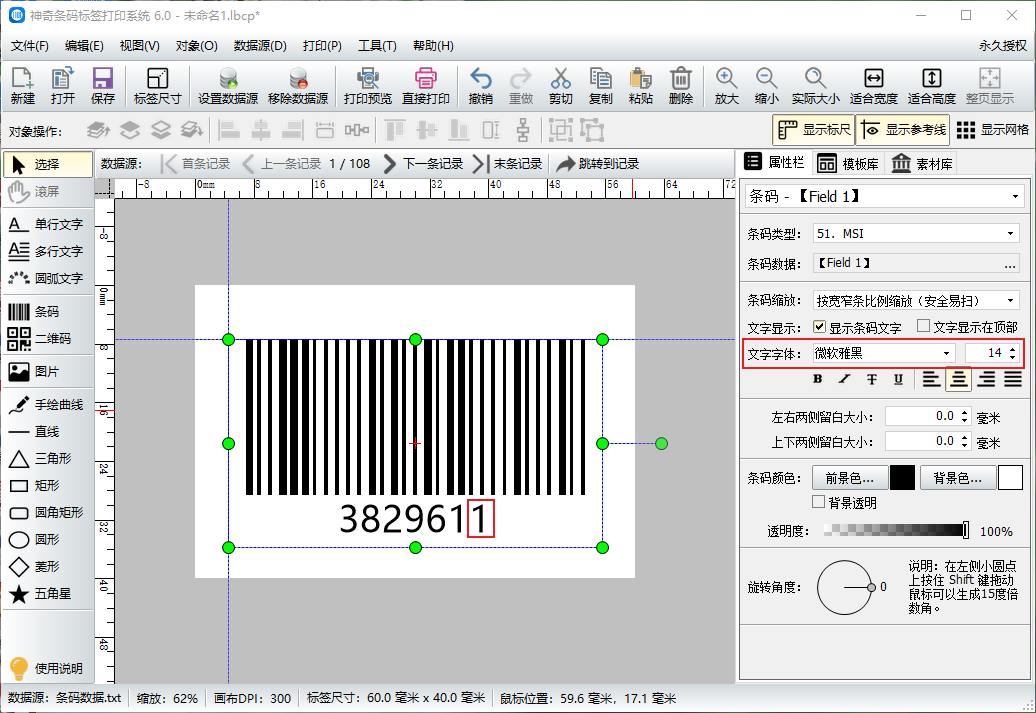Toggle underline barcode text

899,379
